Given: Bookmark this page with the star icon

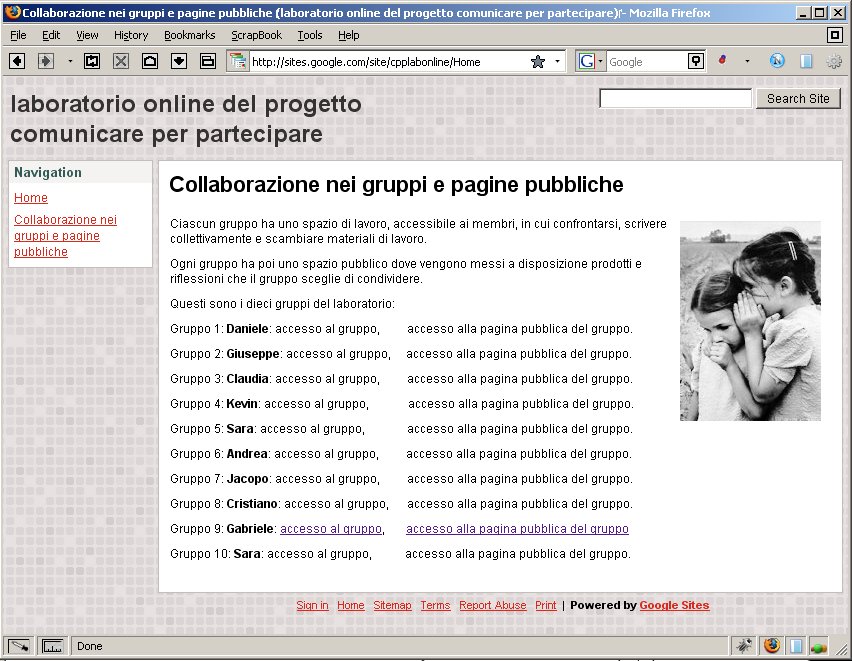Looking at the screenshot, I should (537, 62).
